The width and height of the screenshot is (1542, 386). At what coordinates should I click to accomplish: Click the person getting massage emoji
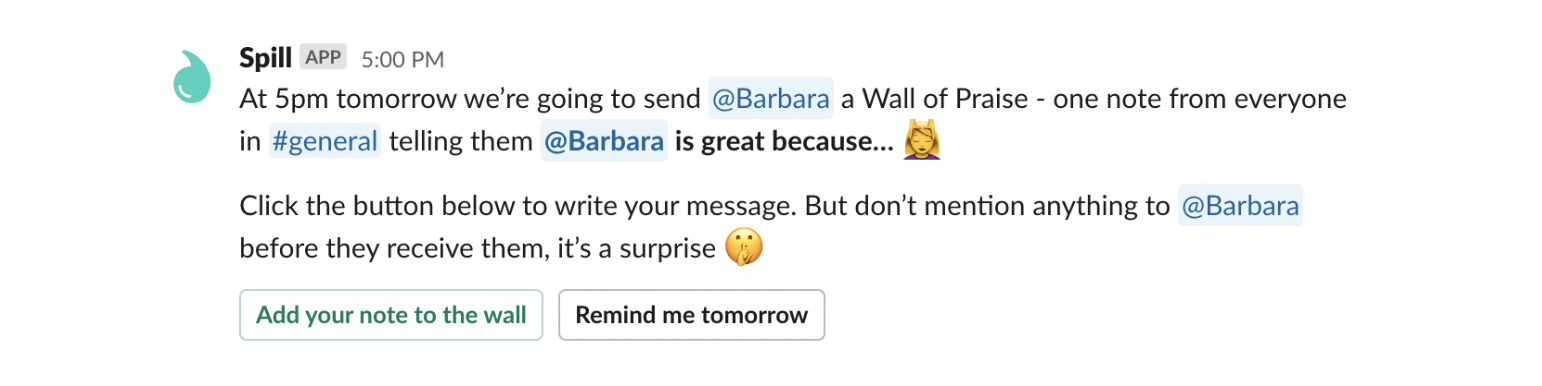[924, 140]
